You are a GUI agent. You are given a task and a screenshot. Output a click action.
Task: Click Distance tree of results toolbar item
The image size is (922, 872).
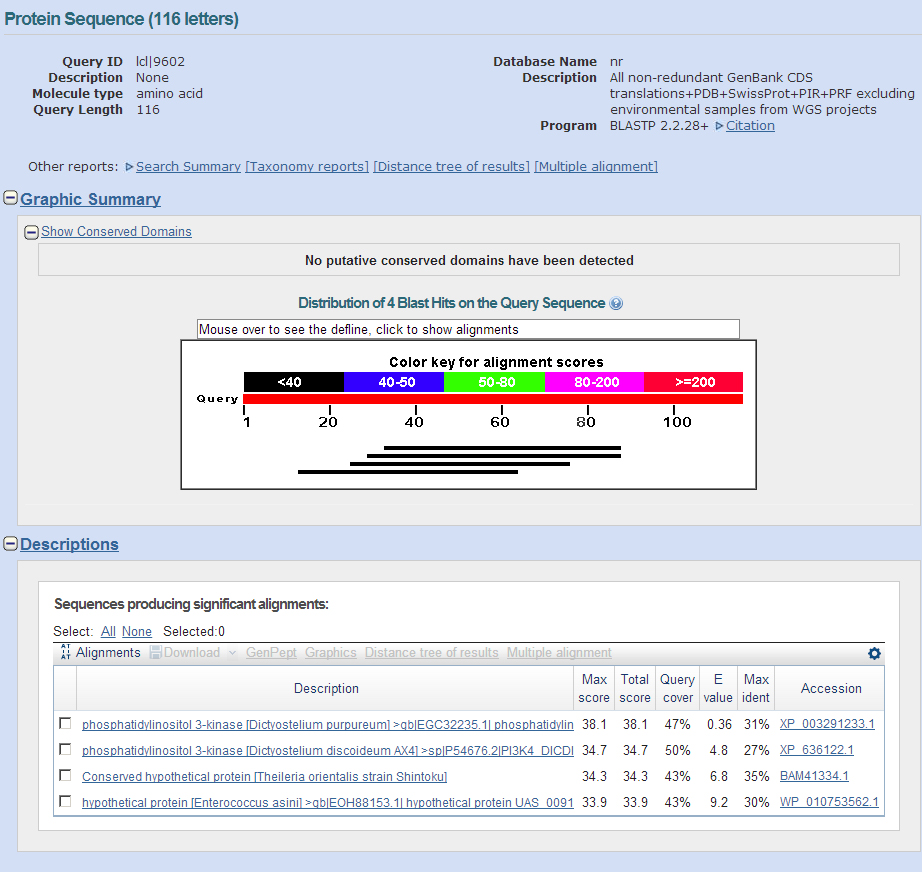click(432, 653)
